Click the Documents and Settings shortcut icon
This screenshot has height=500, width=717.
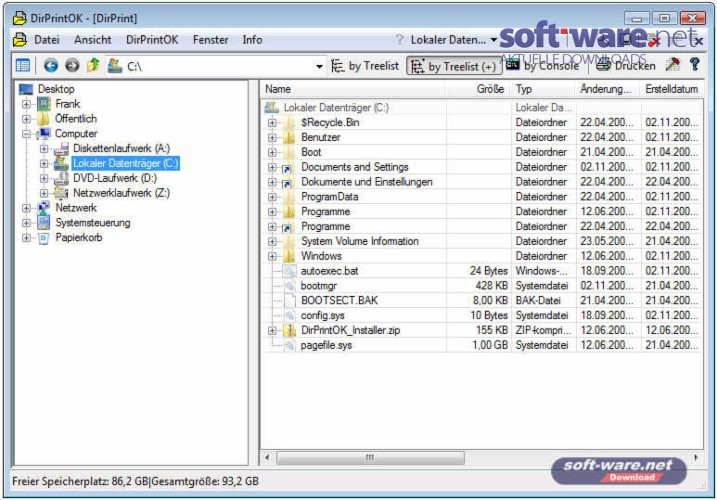coord(287,168)
